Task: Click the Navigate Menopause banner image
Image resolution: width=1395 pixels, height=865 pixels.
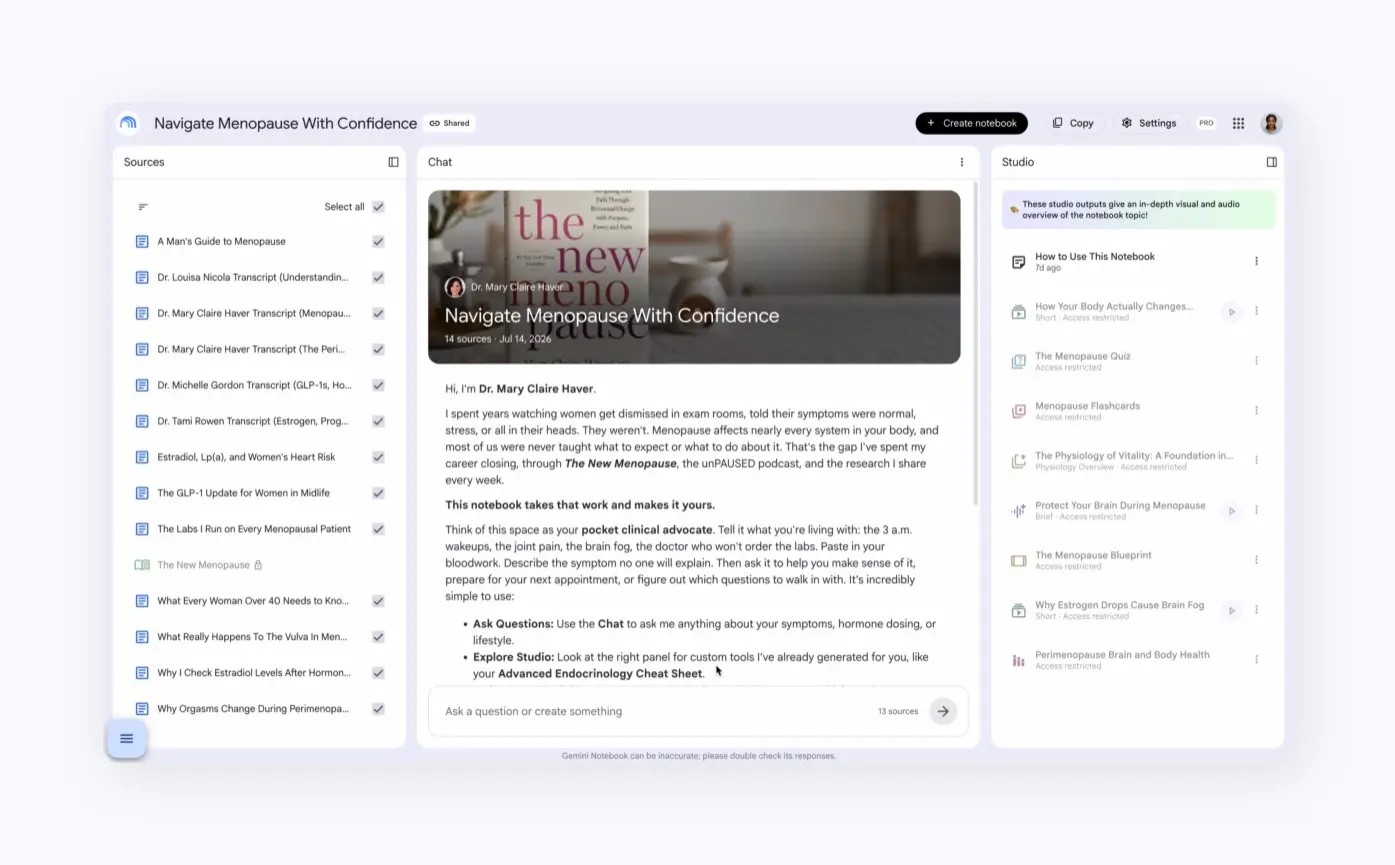Action: 694,277
